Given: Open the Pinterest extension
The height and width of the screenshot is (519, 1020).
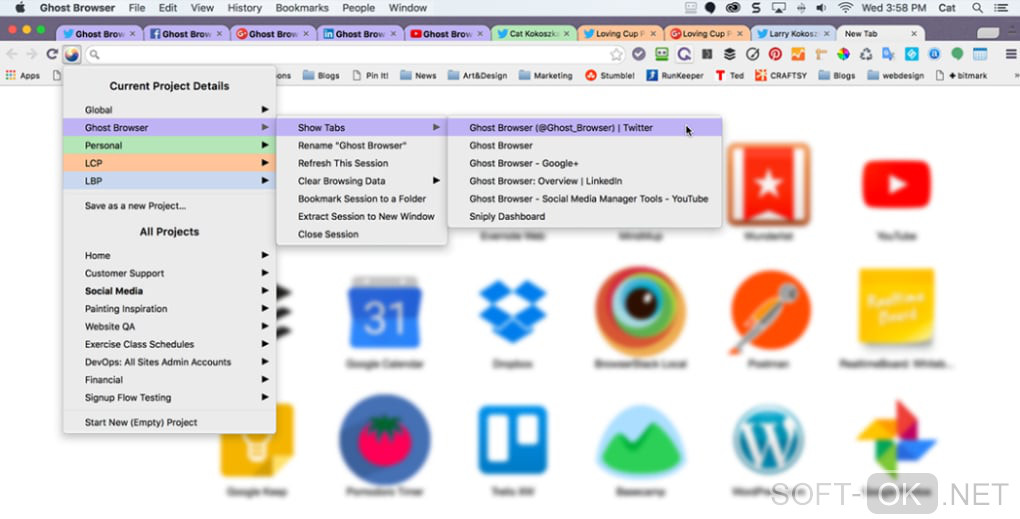Looking at the screenshot, I should (775, 54).
